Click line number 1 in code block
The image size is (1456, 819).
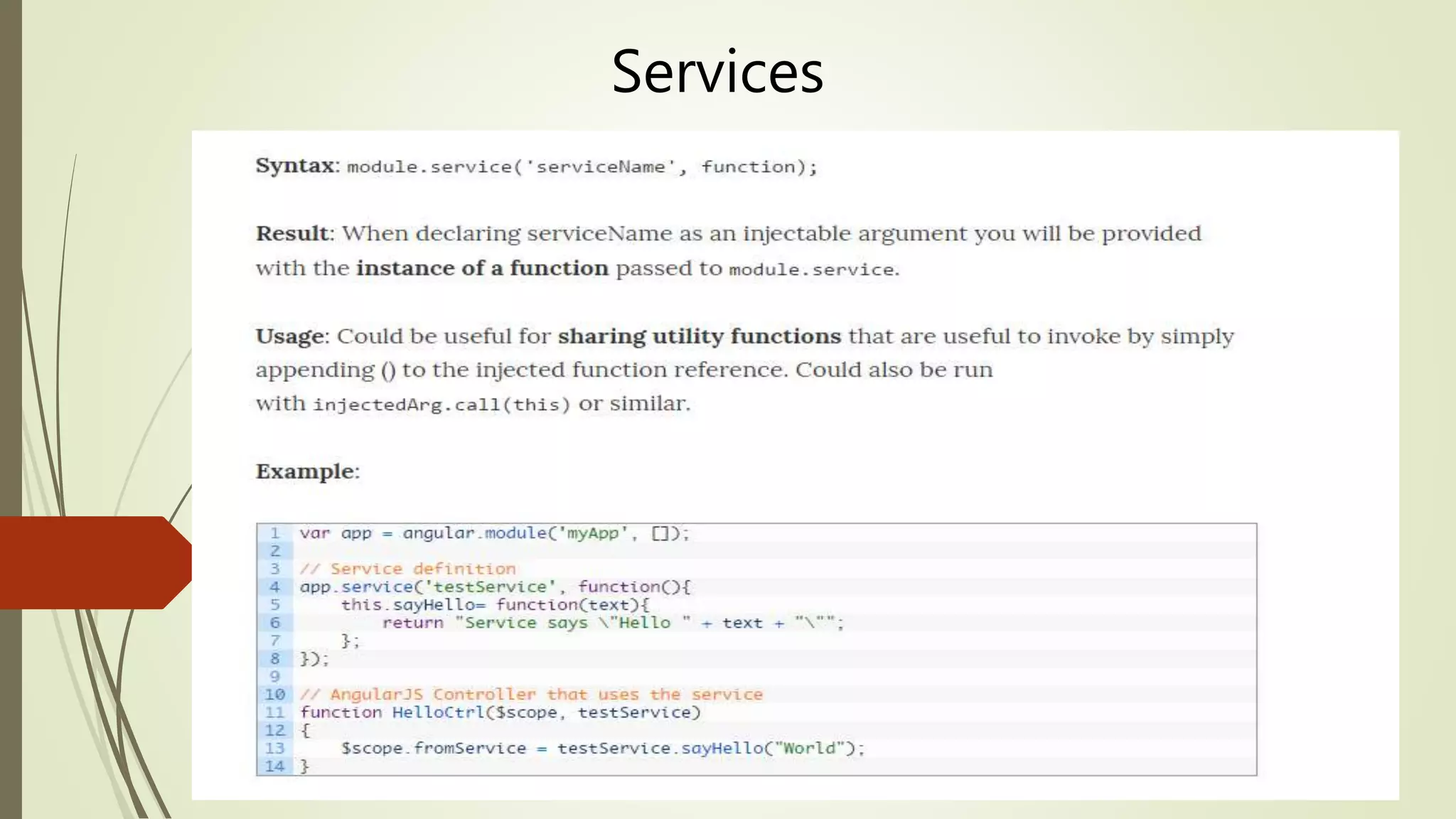274,533
